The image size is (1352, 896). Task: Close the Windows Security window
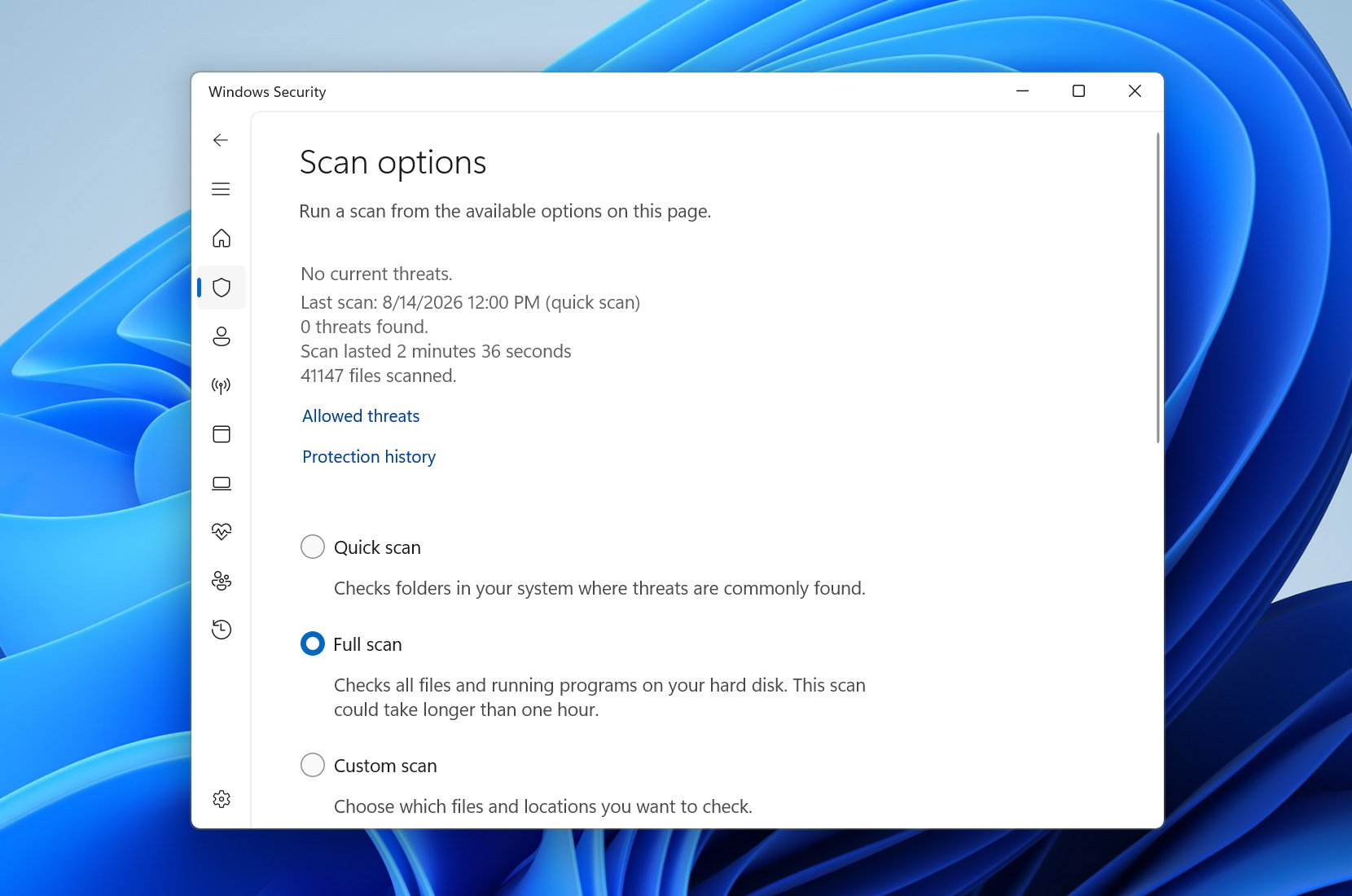click(1135, 91)
